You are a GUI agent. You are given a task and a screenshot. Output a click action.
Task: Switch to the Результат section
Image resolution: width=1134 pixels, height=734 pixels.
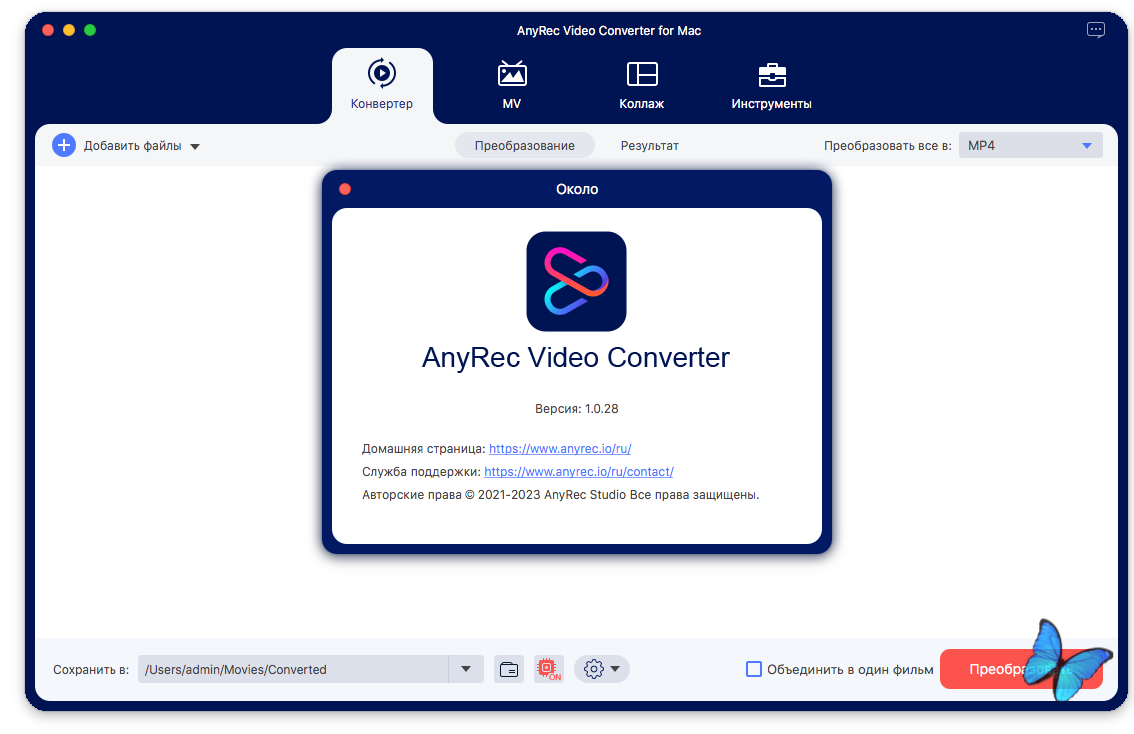click(x=649, y=145)
